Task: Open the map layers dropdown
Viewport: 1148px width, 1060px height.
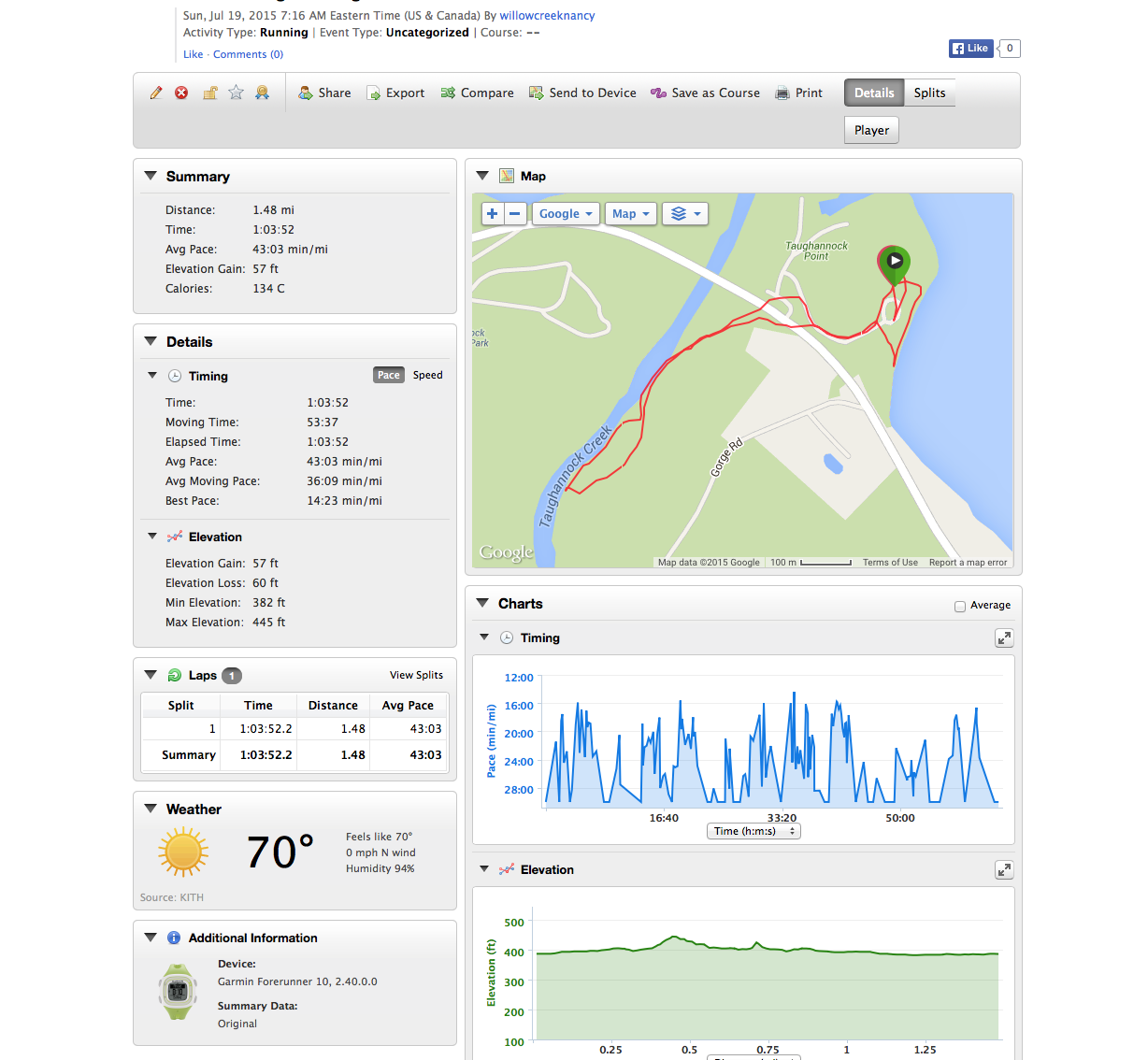Action: pyautogui.click(x=685, y=214)
